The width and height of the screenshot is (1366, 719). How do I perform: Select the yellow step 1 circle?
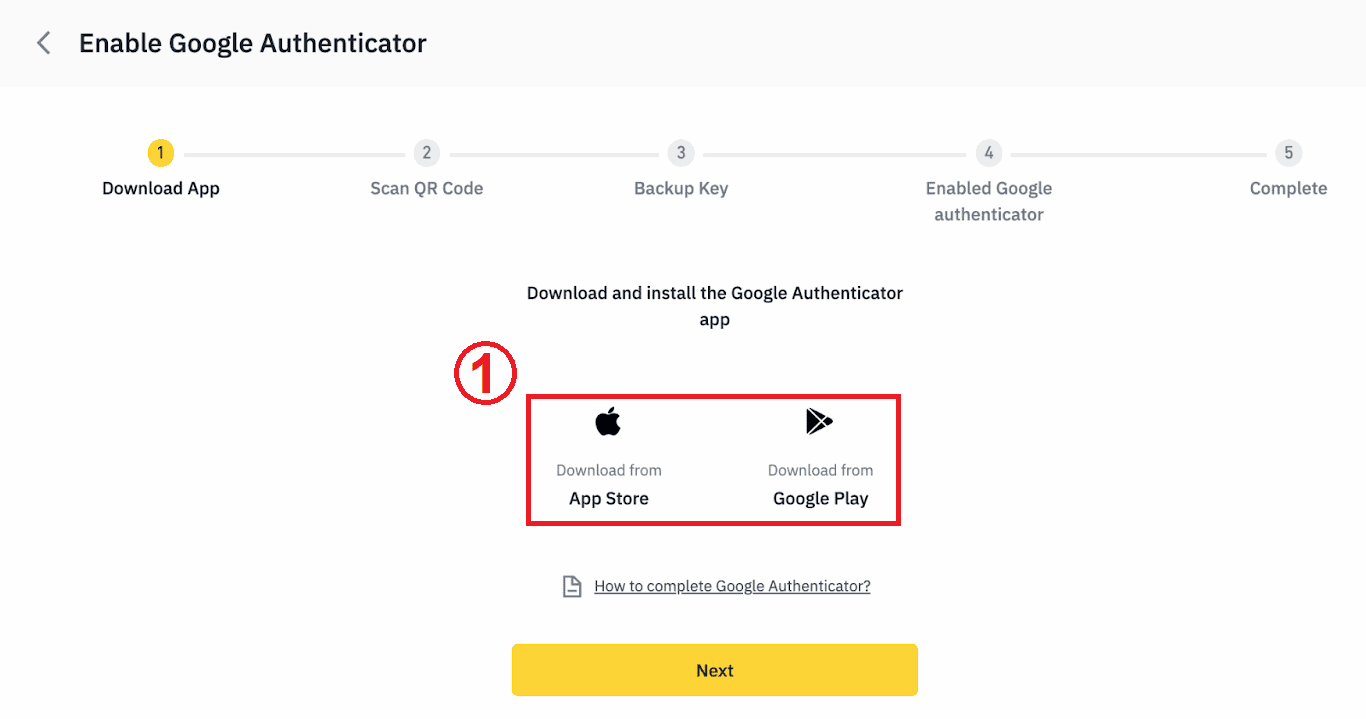(160, 152)
